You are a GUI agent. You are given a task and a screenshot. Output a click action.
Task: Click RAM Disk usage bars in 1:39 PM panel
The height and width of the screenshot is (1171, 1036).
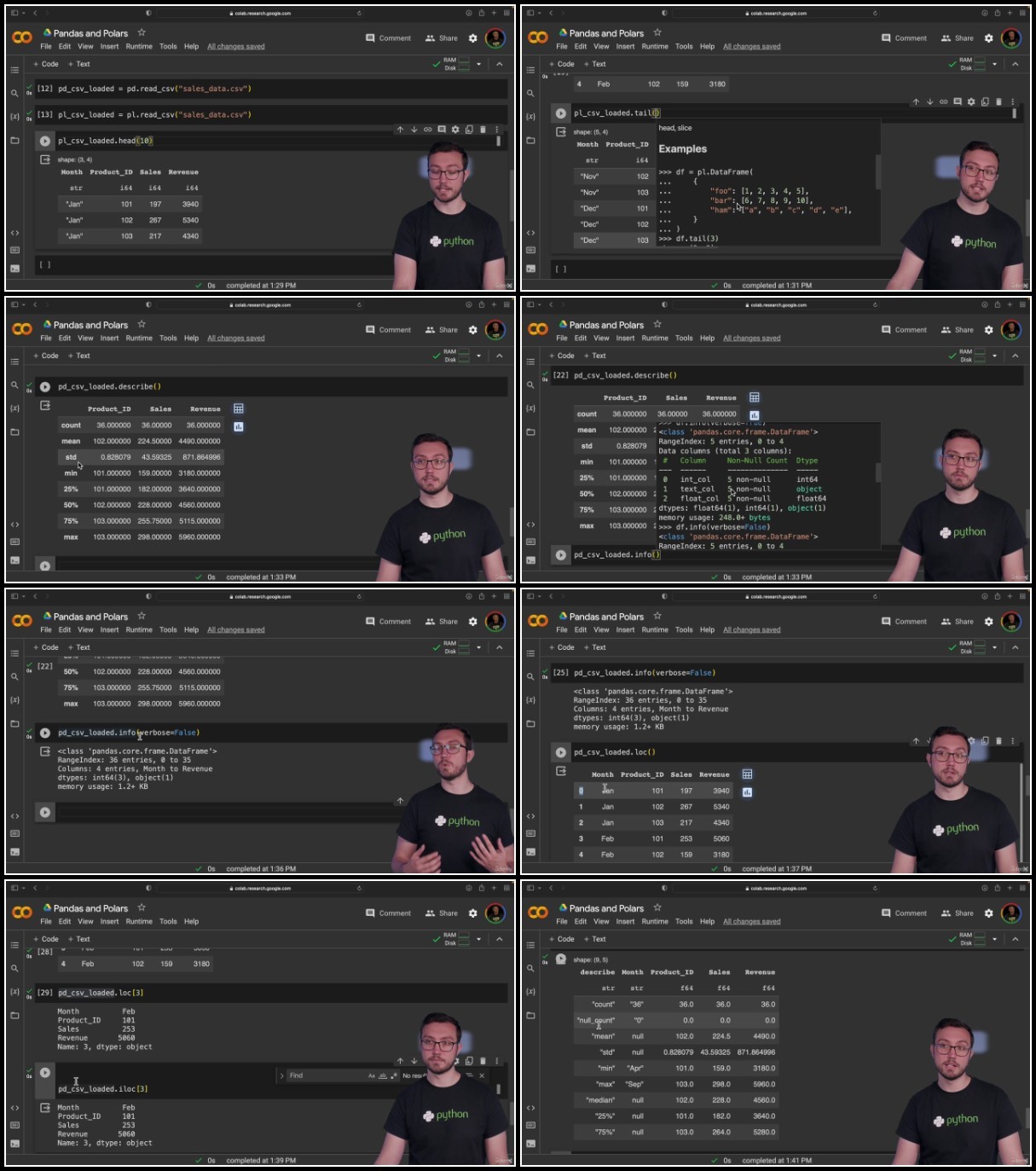pos(464,939)
